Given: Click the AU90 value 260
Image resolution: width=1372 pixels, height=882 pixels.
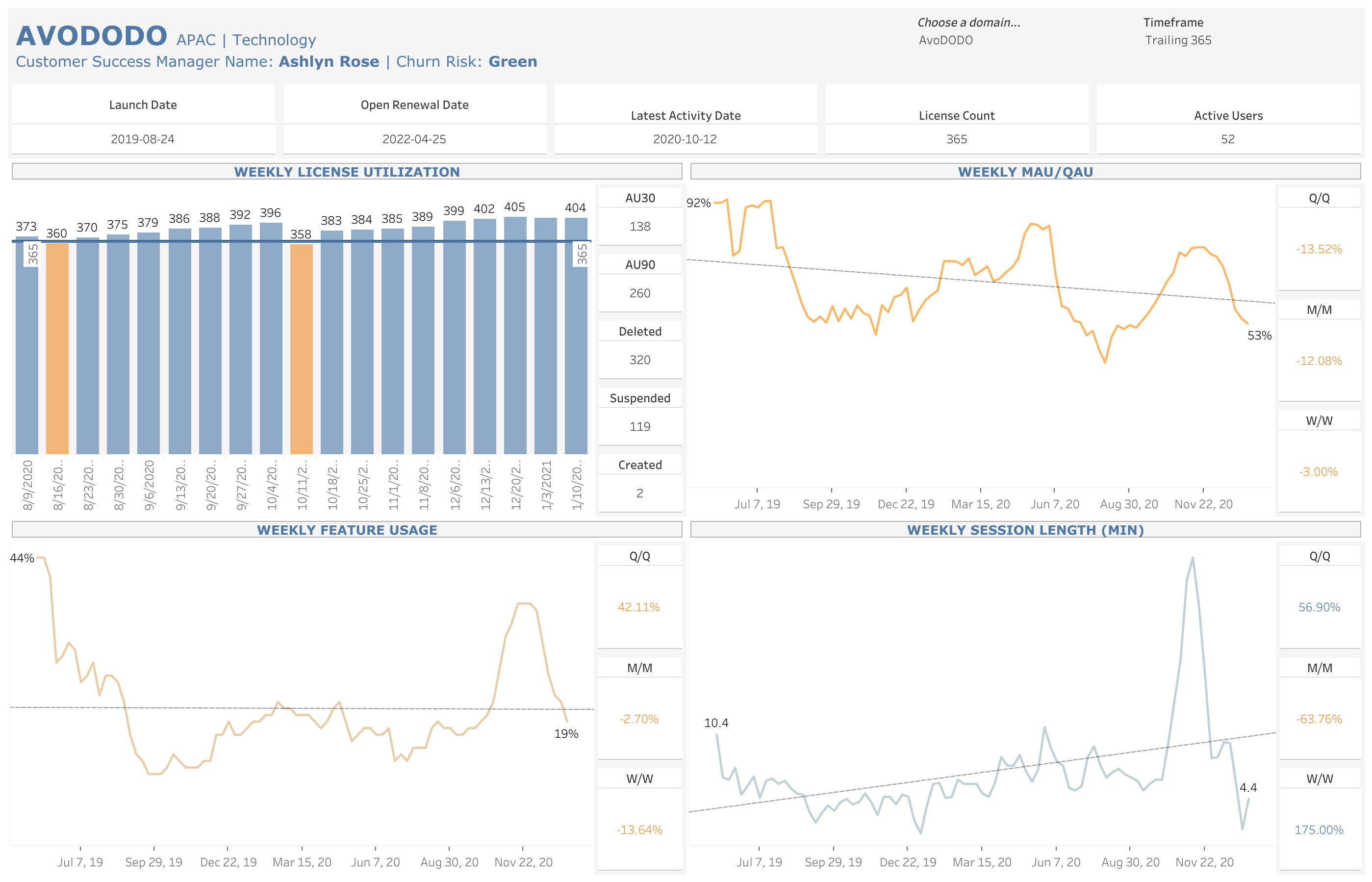Looking at the screenshot, I should pos(640,293).
